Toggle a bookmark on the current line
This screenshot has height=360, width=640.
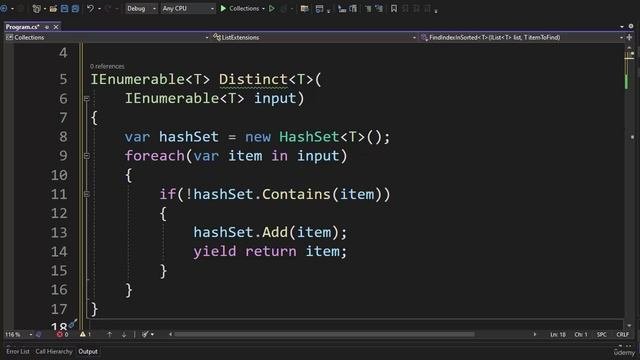point(394,9)
